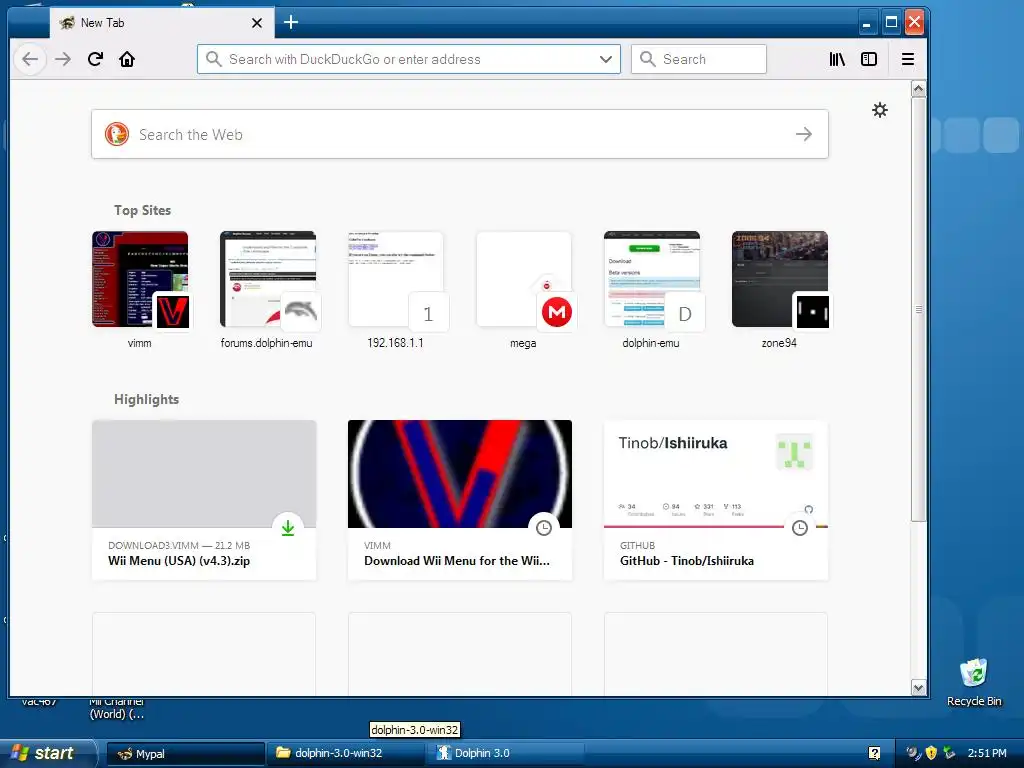Viewport: 1024px width, 768px height.
Task: Click the V favicon badge on vimm tile
Action: click(x=172, y=312)
